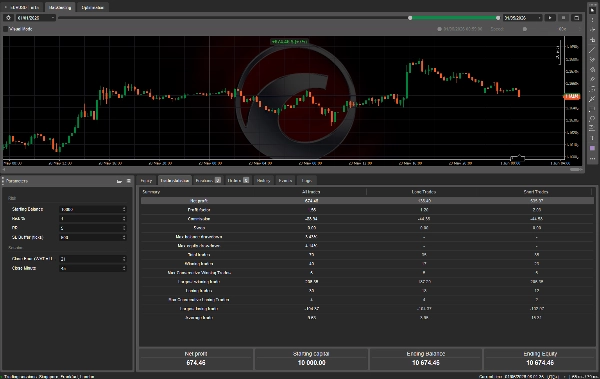600x379 pixels.
Task: Open the Equity results tab
Action: tap(146, 181)
